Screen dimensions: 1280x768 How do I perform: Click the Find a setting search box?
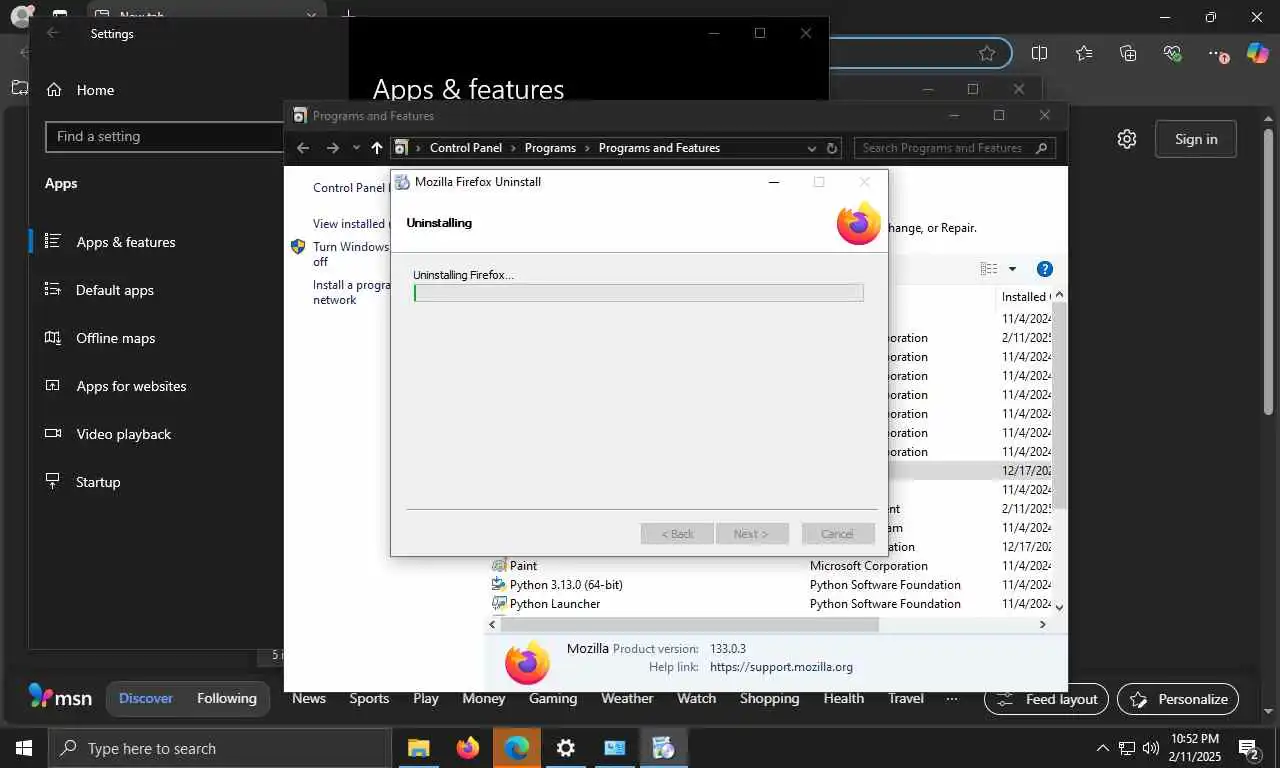(x=165, y=137)
